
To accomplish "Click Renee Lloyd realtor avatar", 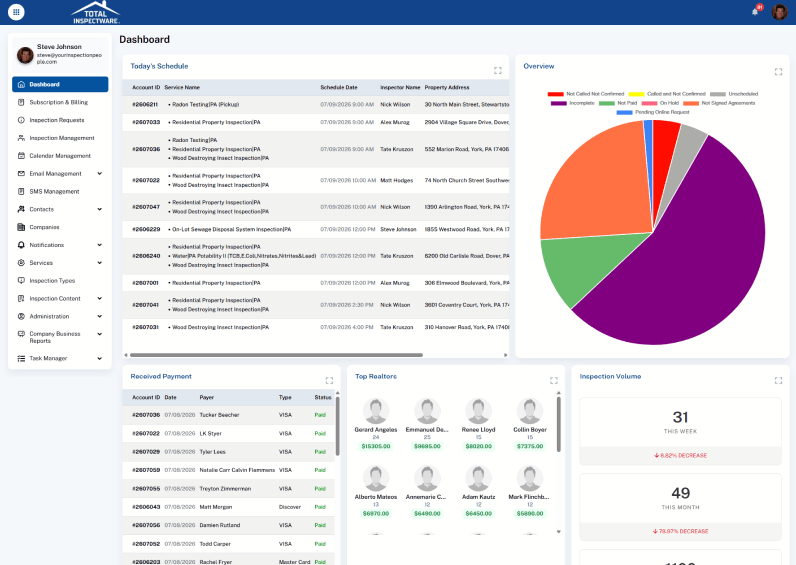I will 478,411.
